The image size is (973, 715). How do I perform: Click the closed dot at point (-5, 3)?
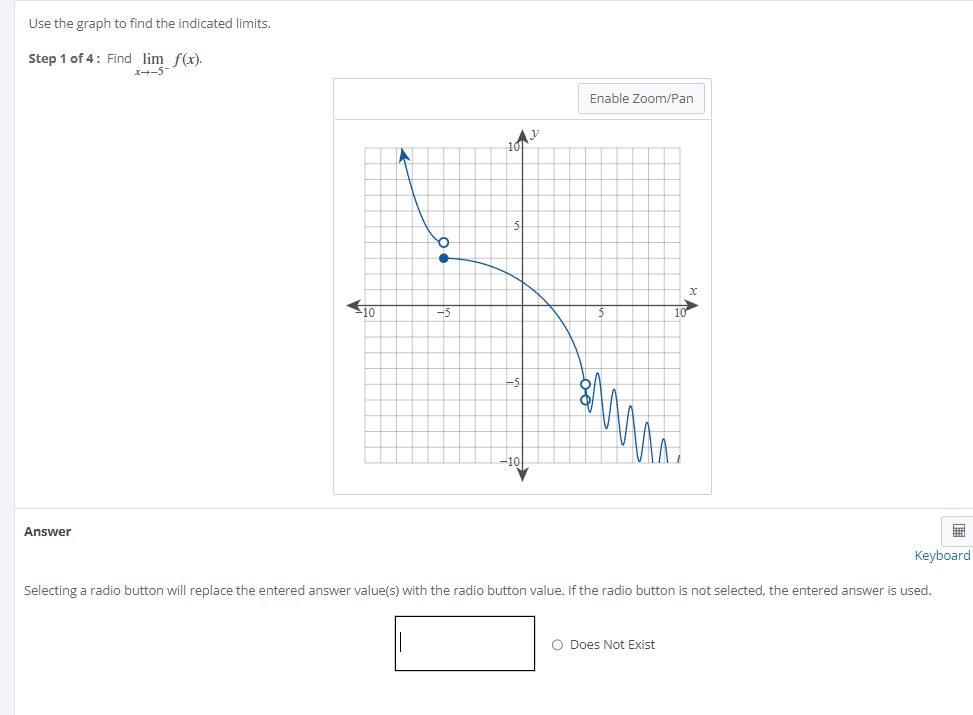point(444,258)
